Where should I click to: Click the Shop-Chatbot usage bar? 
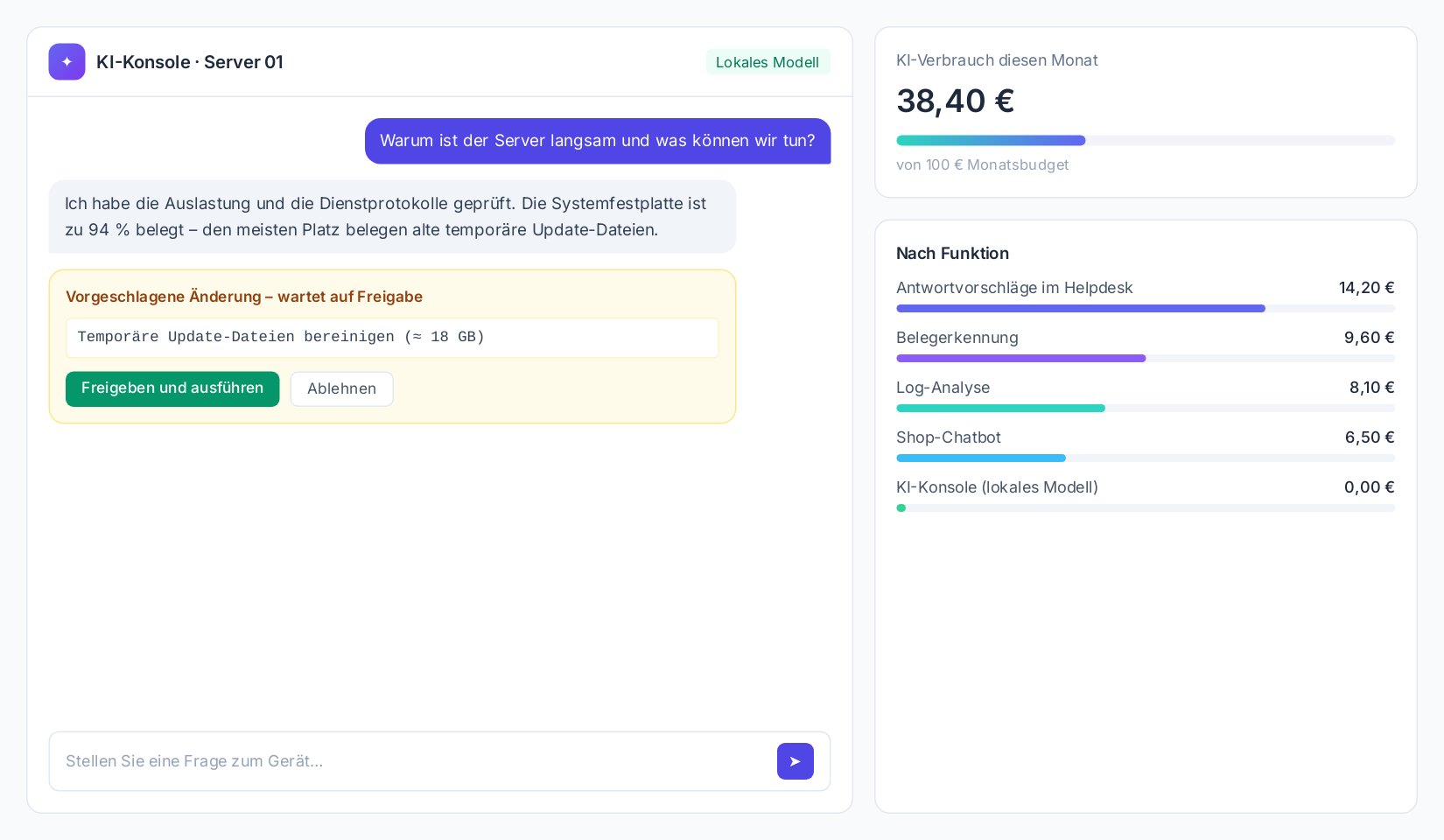point(1146,458)
